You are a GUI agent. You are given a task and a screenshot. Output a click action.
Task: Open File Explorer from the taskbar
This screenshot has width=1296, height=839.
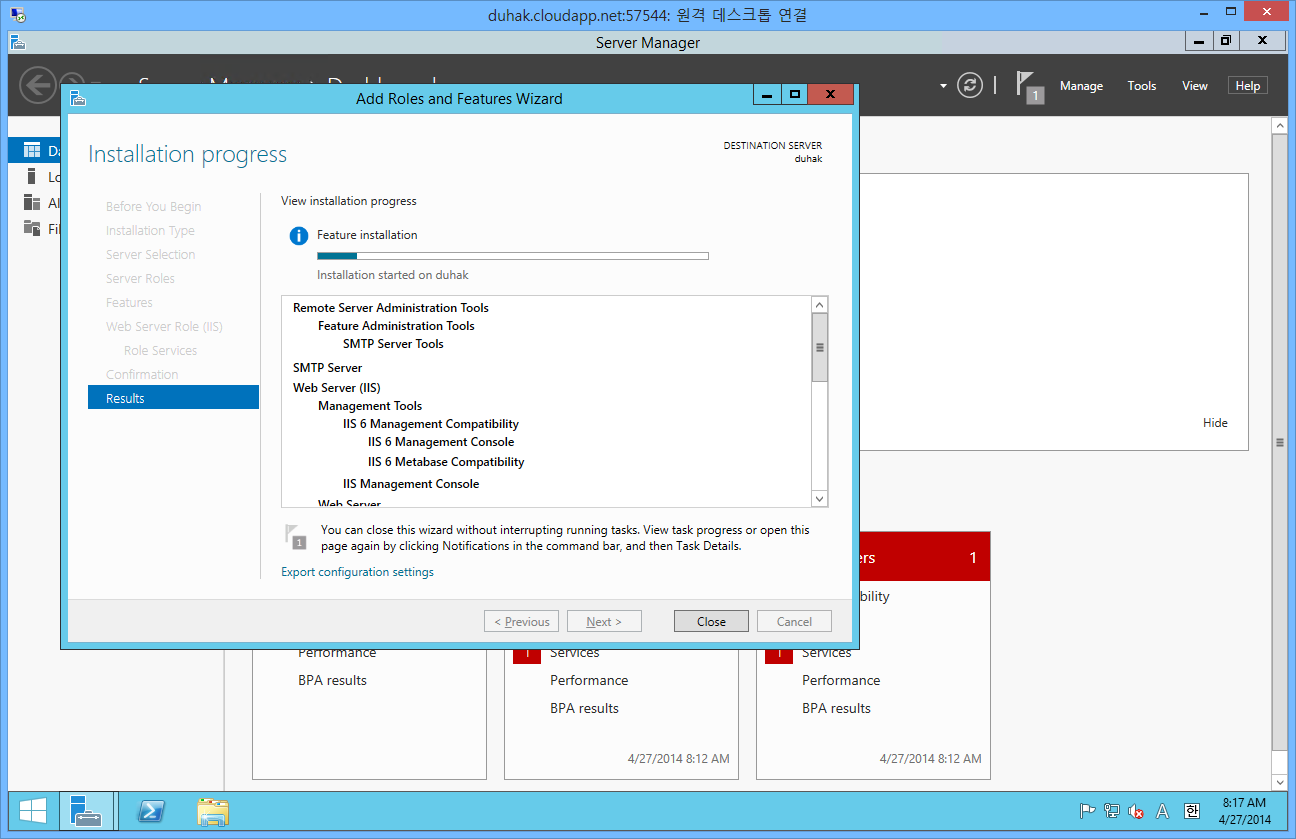pos(213,811)
